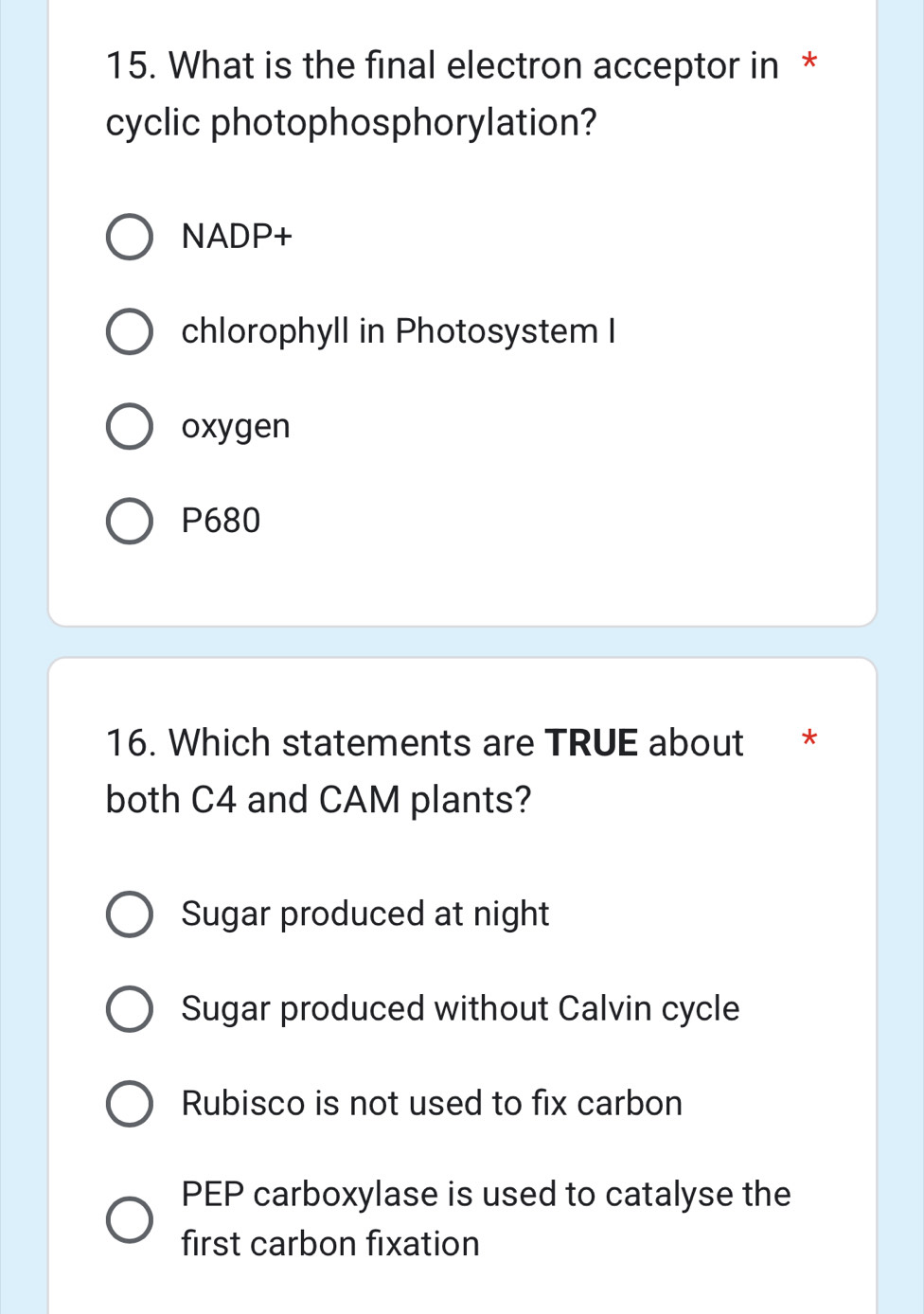The height and width of the screenshot is (1314, 924).
Task: Click the Rubisco answer label text
Action: 432,1104
